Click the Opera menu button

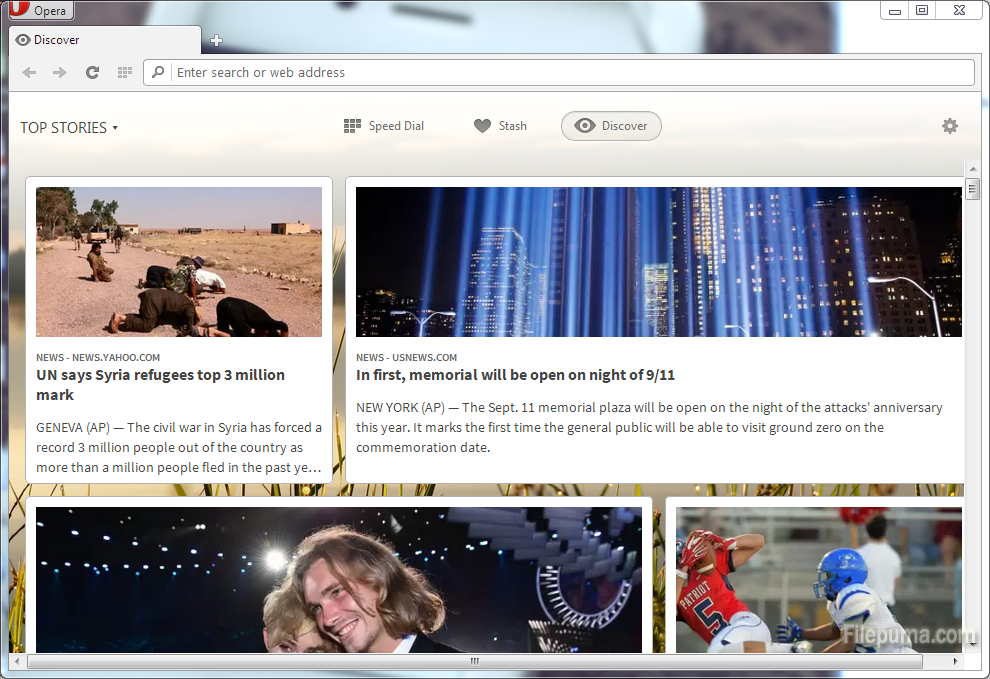click(x=40, y=11)
